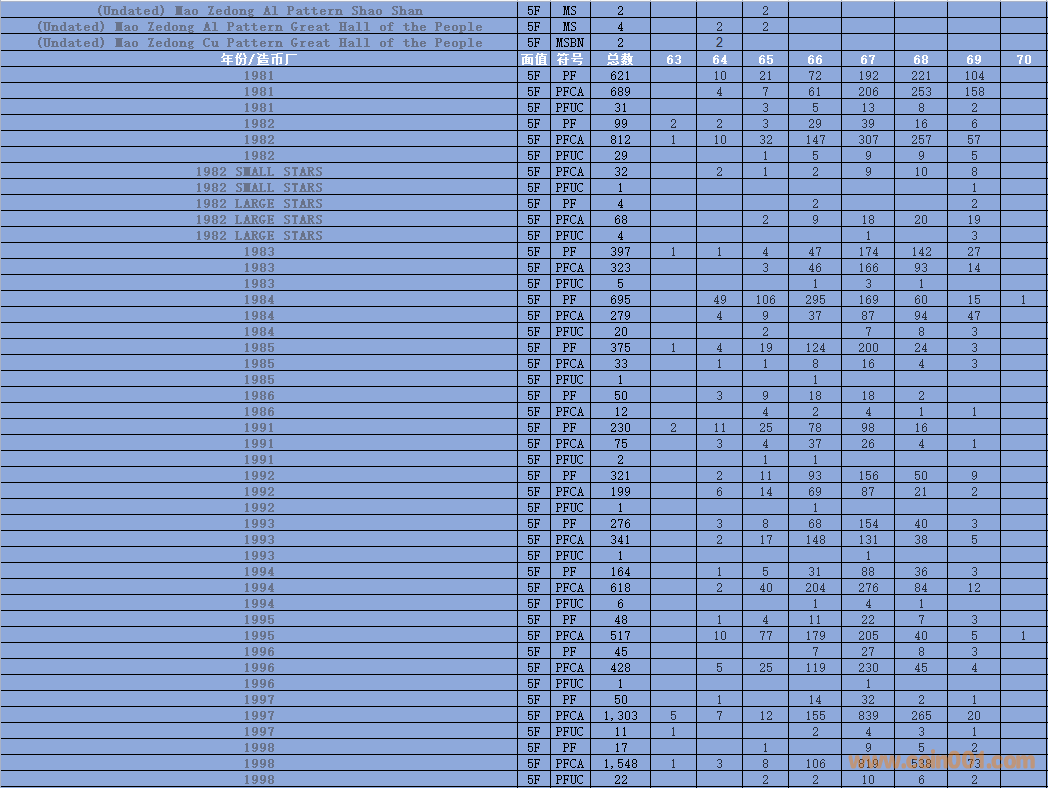Select the grade 70 column header

(1023, 59)
